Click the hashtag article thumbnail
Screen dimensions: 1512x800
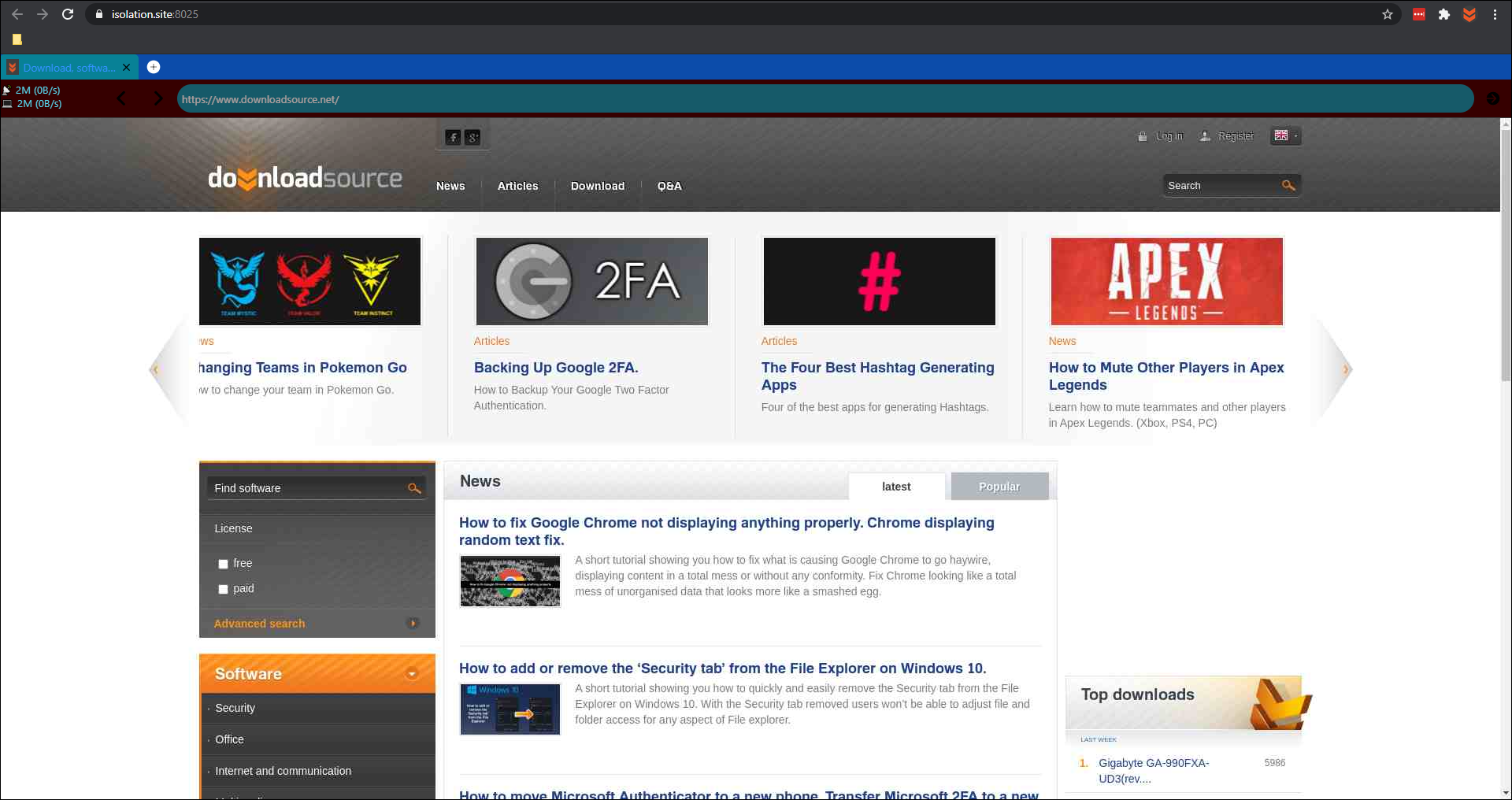coord(879,281)
